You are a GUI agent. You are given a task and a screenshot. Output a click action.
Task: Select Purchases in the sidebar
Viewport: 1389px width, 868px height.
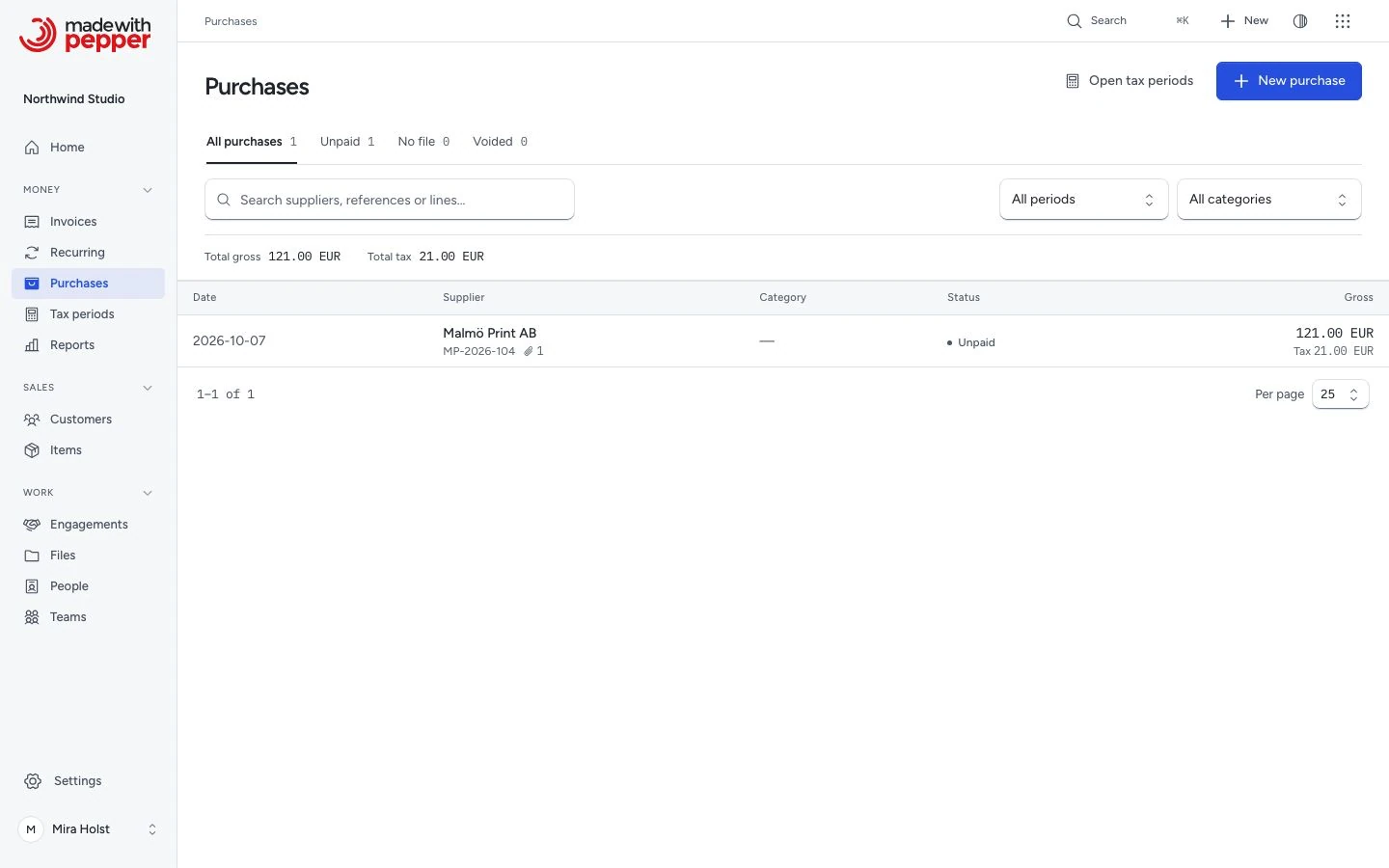[88, 284]
